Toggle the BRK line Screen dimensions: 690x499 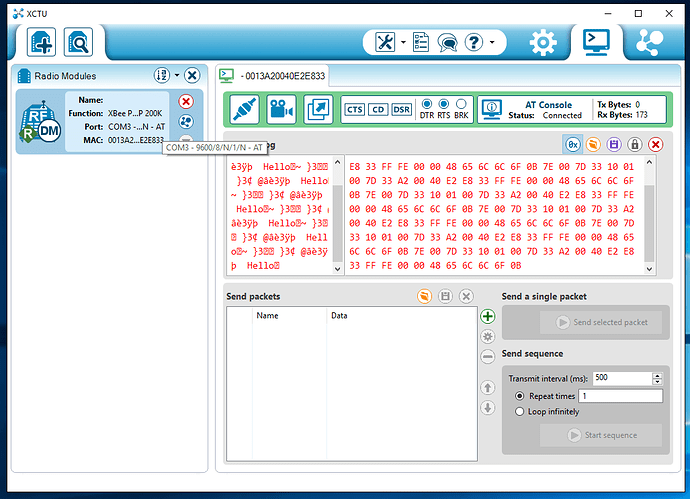(461, 104)
